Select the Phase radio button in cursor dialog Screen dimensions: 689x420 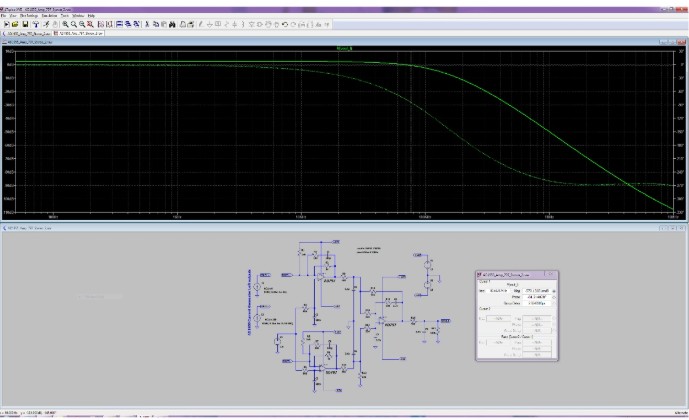pyautogui.click(x=554, y=297)
